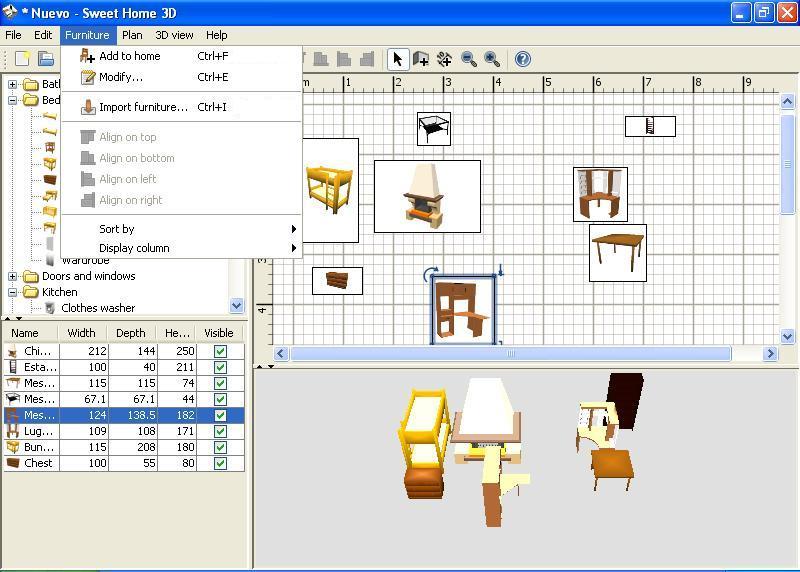Click the Import furniture arrow icon
The width and height of the screenshot is (800, 572).
tap(88, 107)
